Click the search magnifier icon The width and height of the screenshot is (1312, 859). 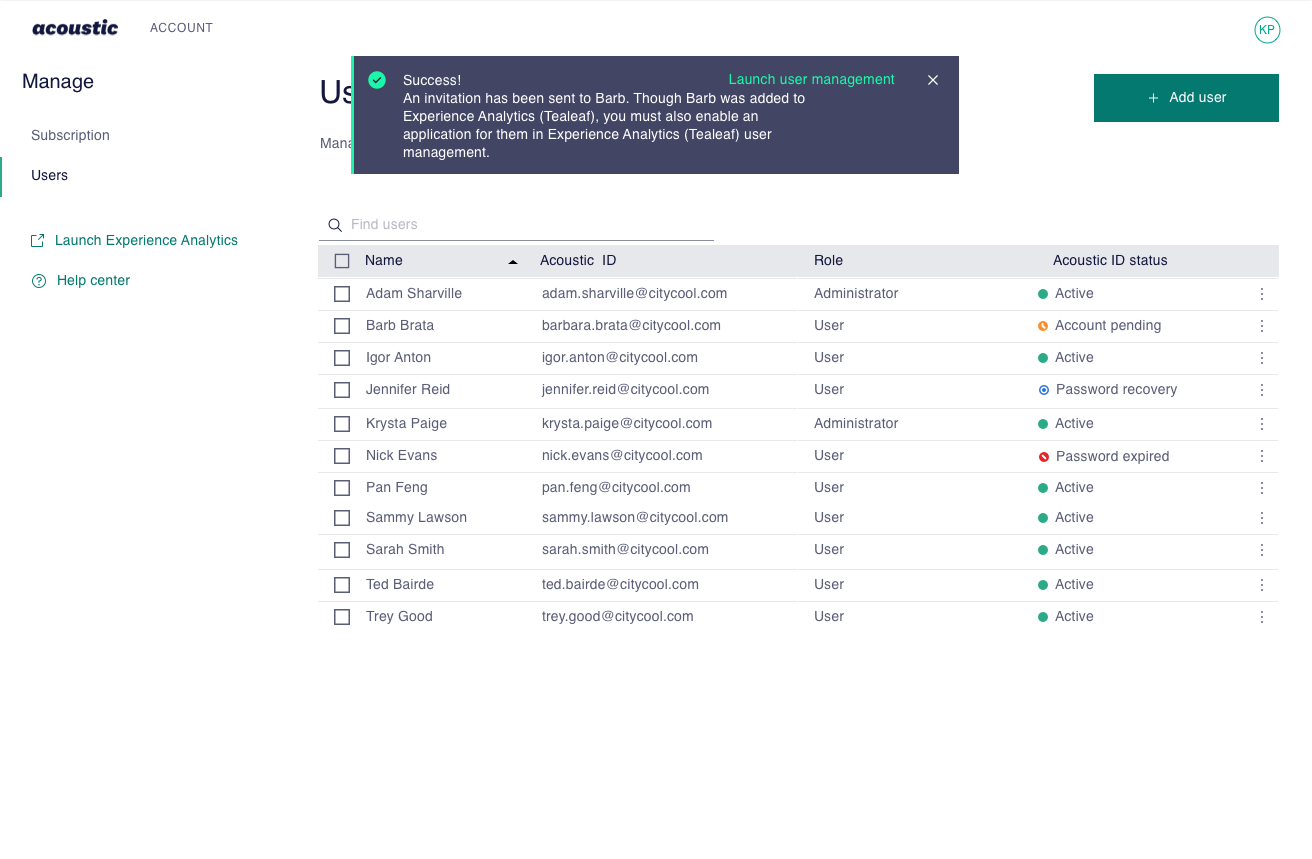[x=335, y=225]
